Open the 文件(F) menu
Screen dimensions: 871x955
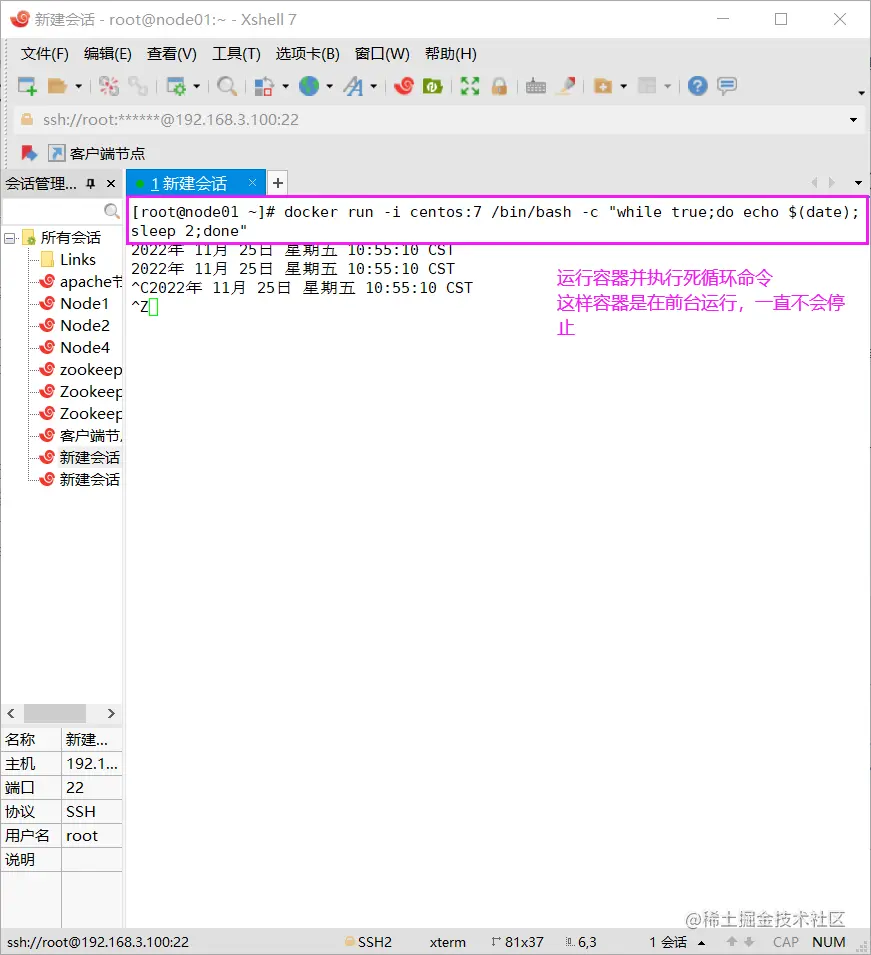click(44, 54)
